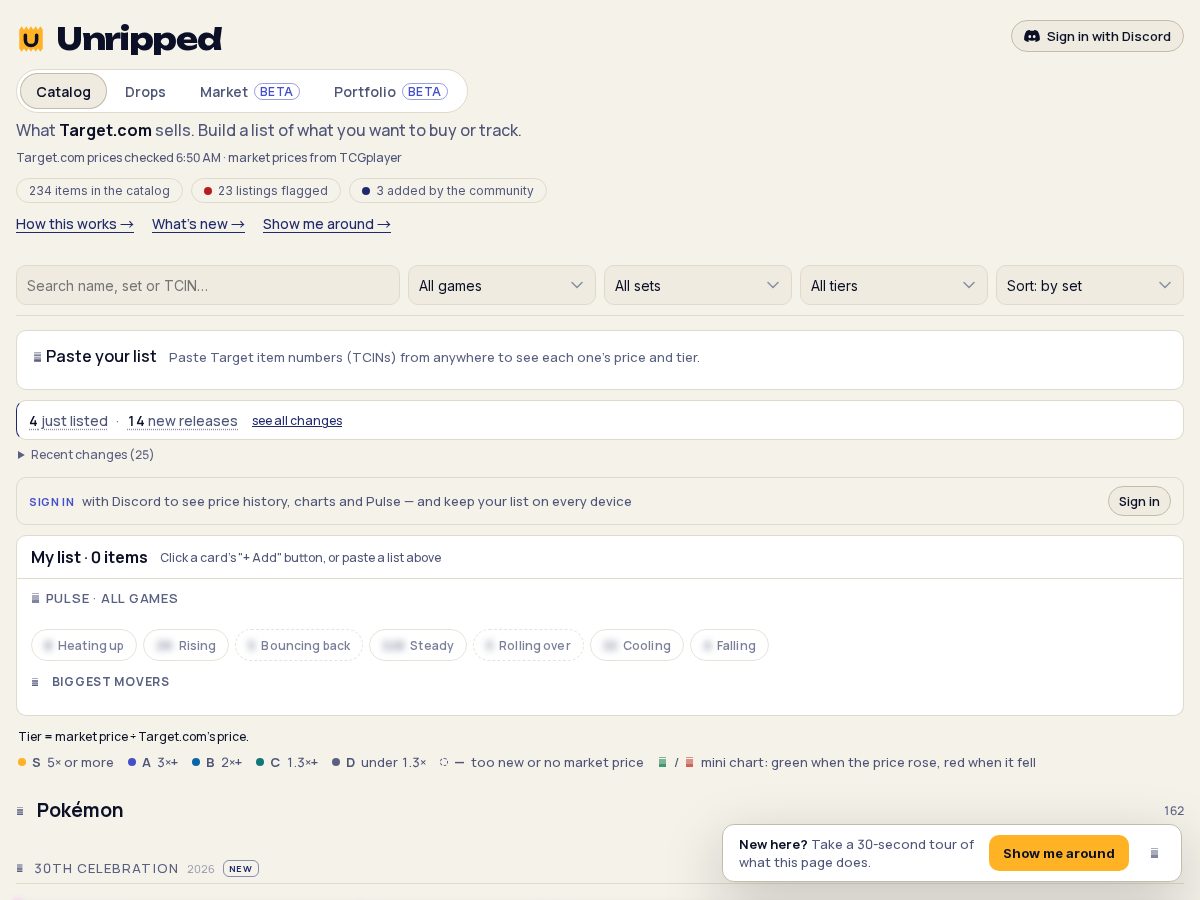Viewport: 1200px width, 900px height.
Task: Open the Sort: by set dropdown
Action: pos(1090,285)
